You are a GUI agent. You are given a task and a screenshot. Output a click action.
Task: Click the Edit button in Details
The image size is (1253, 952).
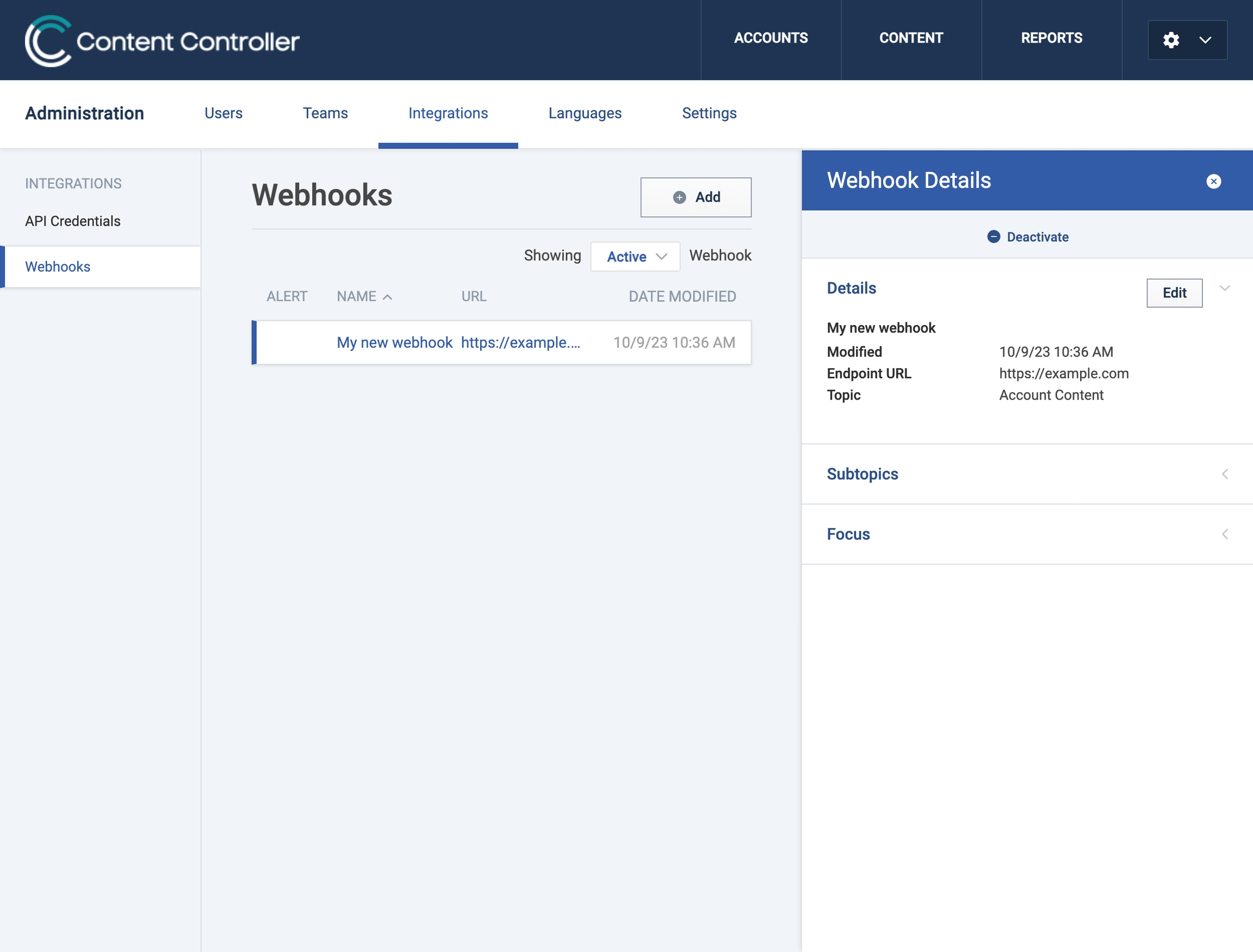pos(1174,293)
